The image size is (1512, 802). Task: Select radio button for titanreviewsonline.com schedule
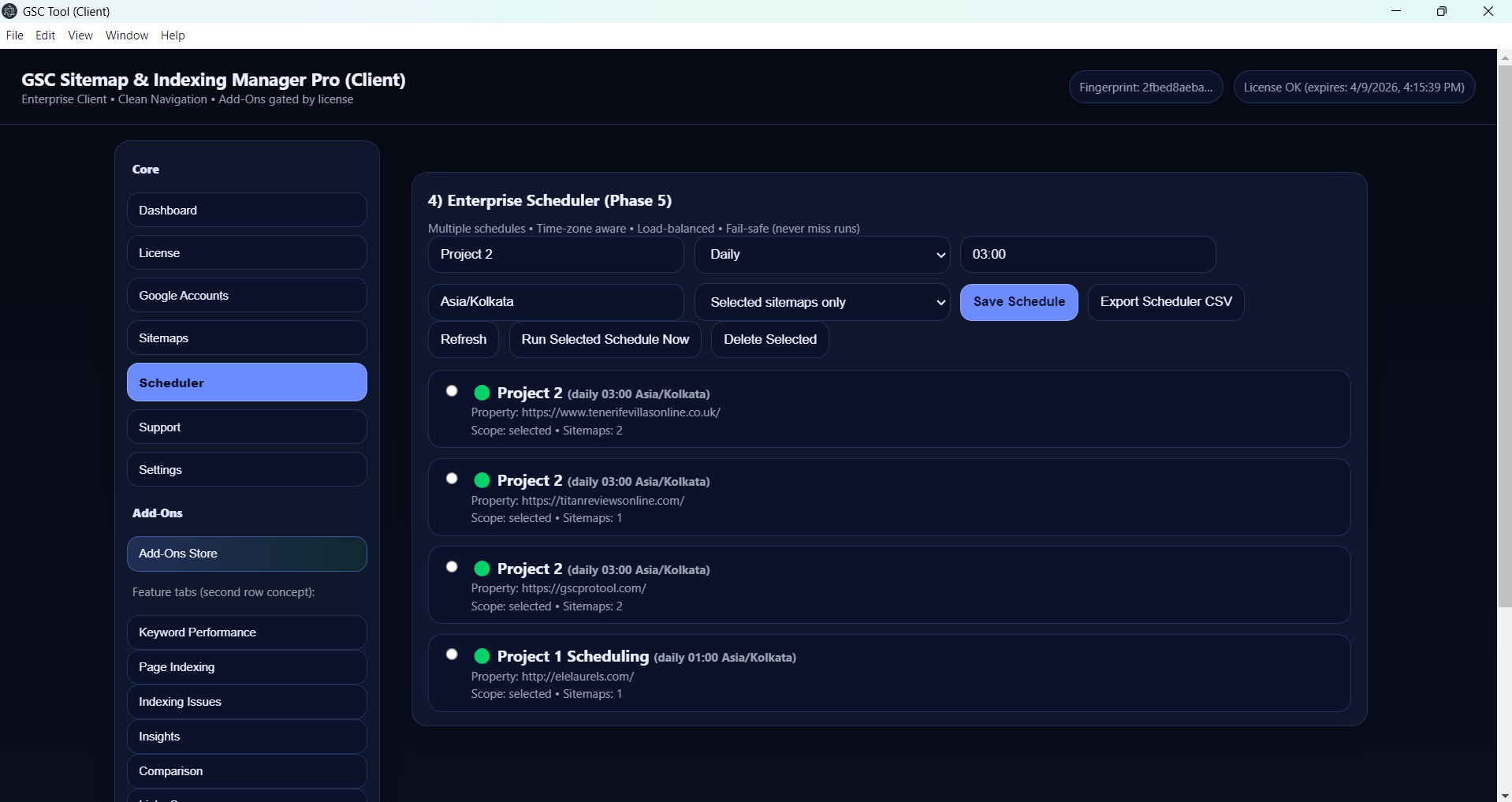(x=452, y=479)
